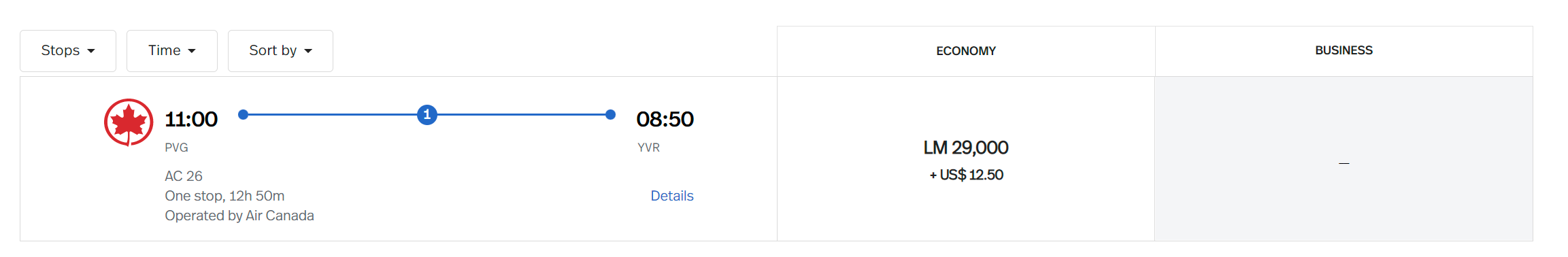Click the YVR airport code
The height and width of the screenshot is (257, 1568).
648,148
